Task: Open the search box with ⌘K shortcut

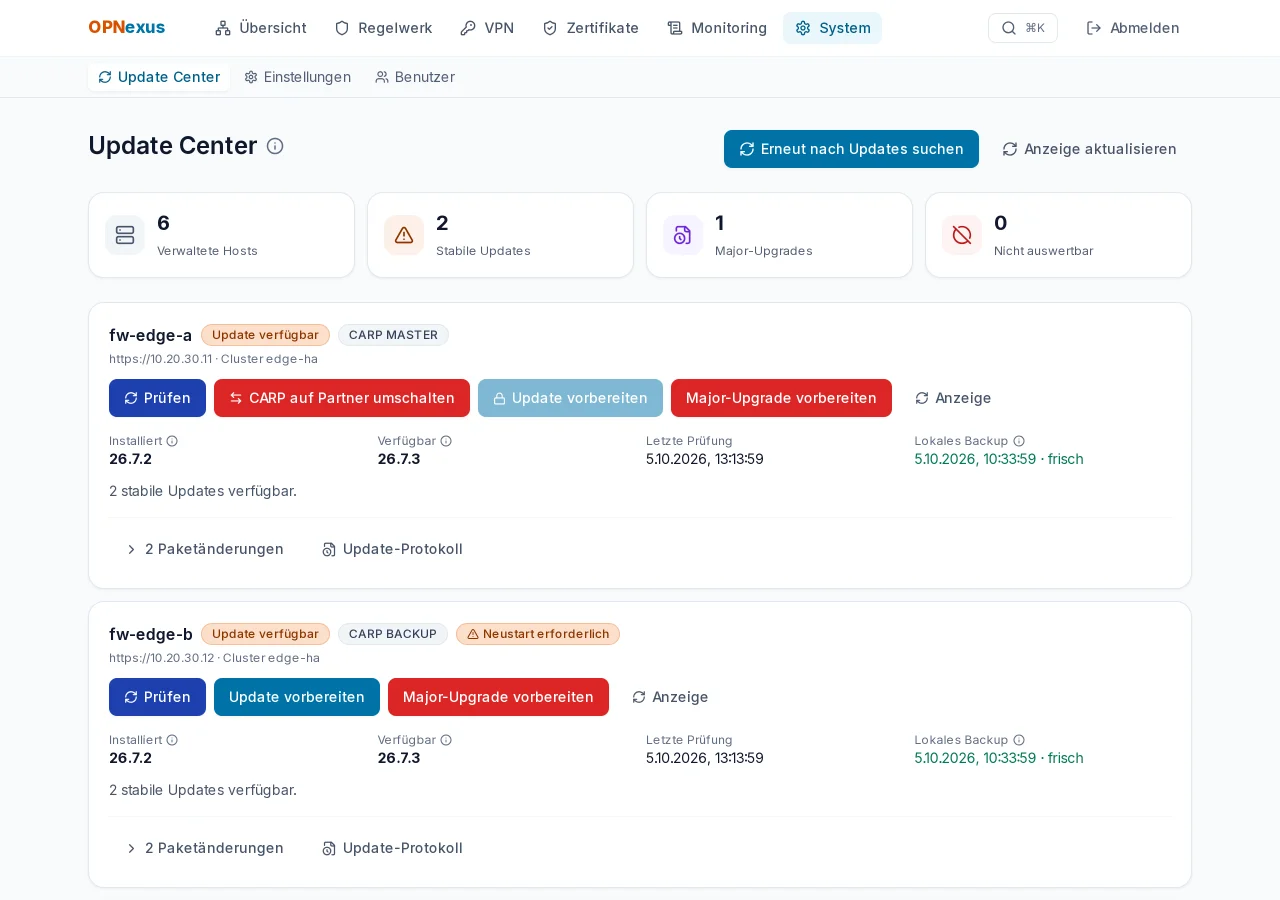Action: click(1022, 28)
